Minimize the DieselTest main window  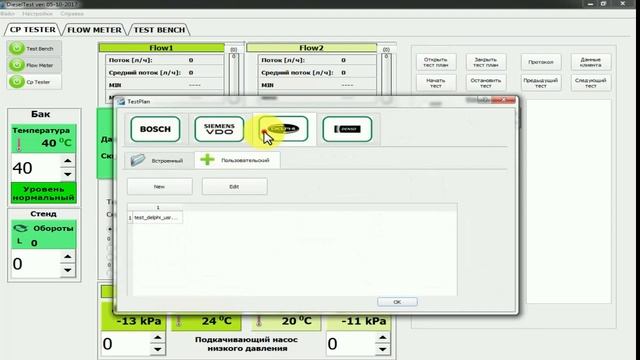pos(591,4)
